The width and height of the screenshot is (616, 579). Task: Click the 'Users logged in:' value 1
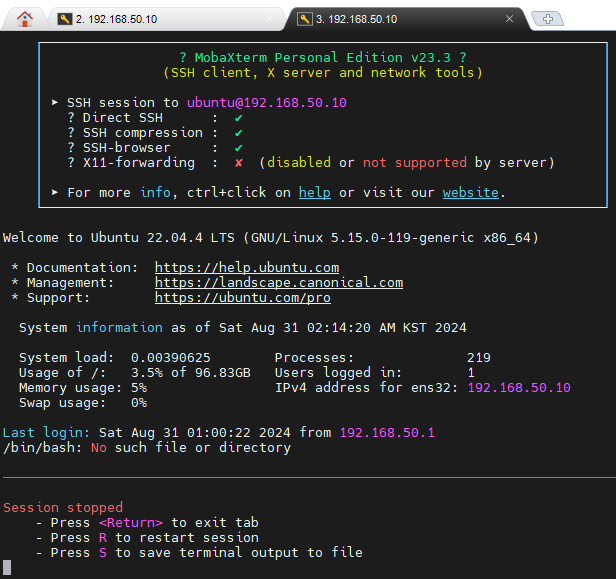click(x=471, y=373)
